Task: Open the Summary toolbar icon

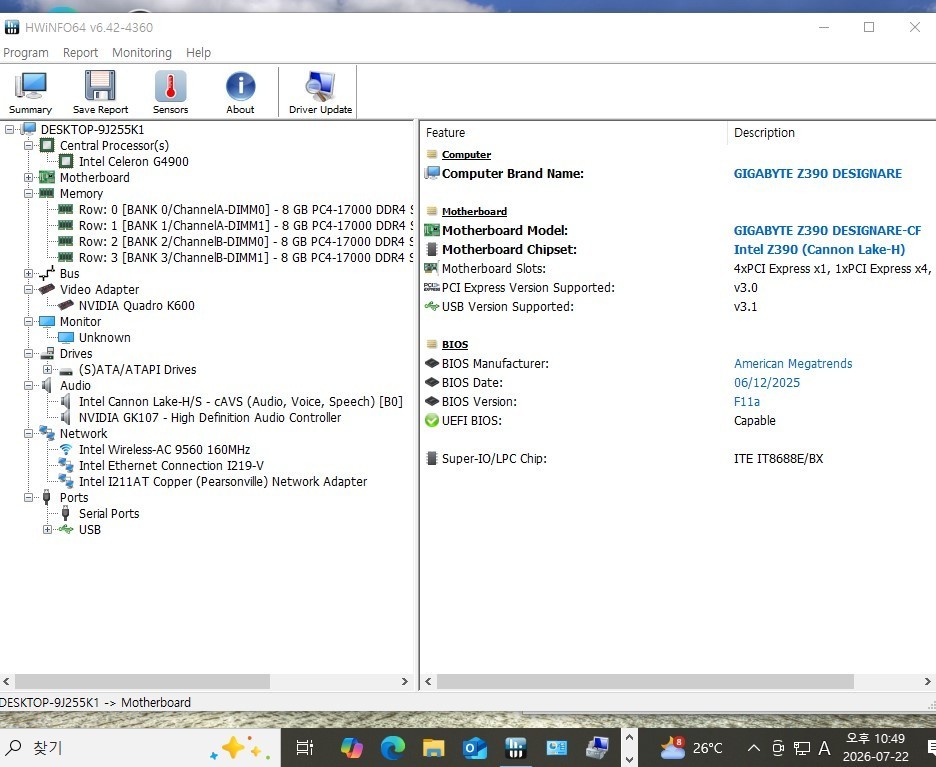Action: [x=30, y=93]
